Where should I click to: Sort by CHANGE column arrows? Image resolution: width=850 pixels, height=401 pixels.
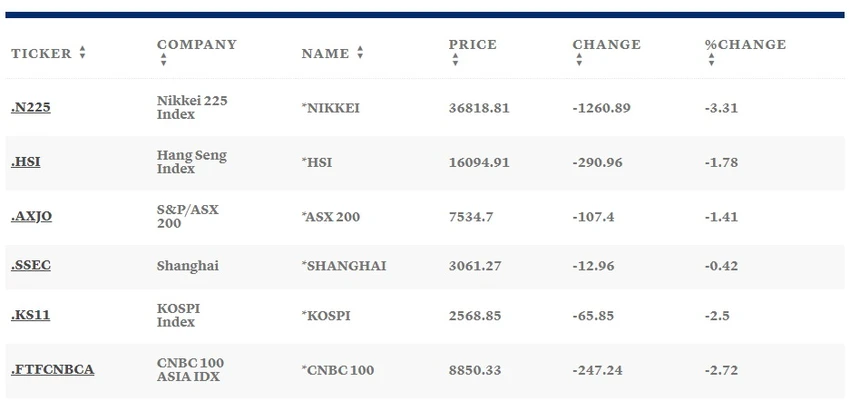pos(579,60)
